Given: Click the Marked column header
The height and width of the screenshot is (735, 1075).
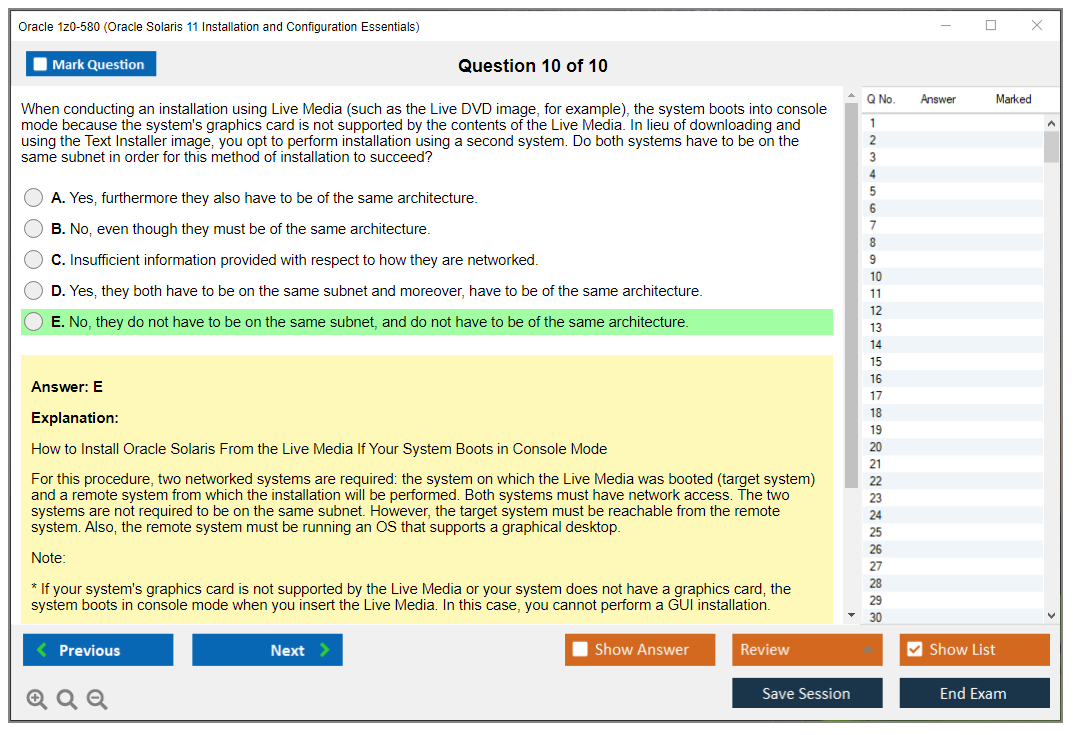Looking at the screenshot, I should [x=1012, y=99].
